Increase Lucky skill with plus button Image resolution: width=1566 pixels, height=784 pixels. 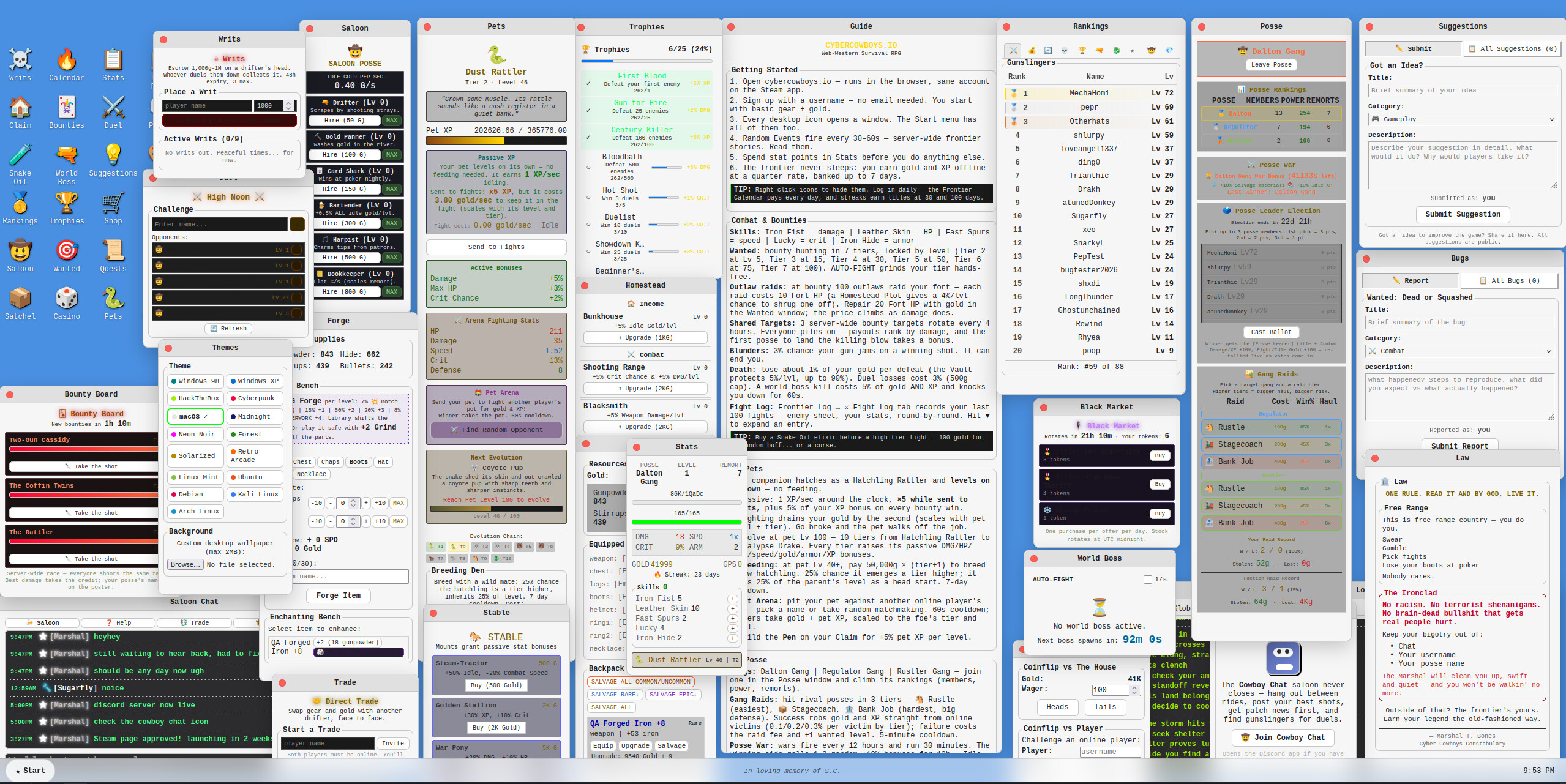[x=732, y=629]
